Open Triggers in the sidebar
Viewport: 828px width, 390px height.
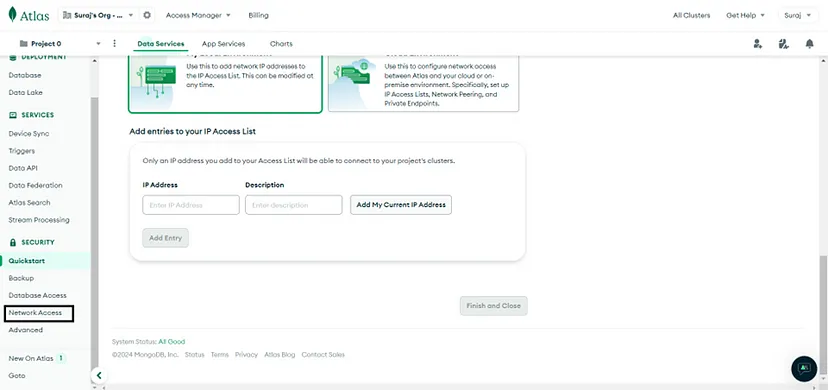coord(22,151)
